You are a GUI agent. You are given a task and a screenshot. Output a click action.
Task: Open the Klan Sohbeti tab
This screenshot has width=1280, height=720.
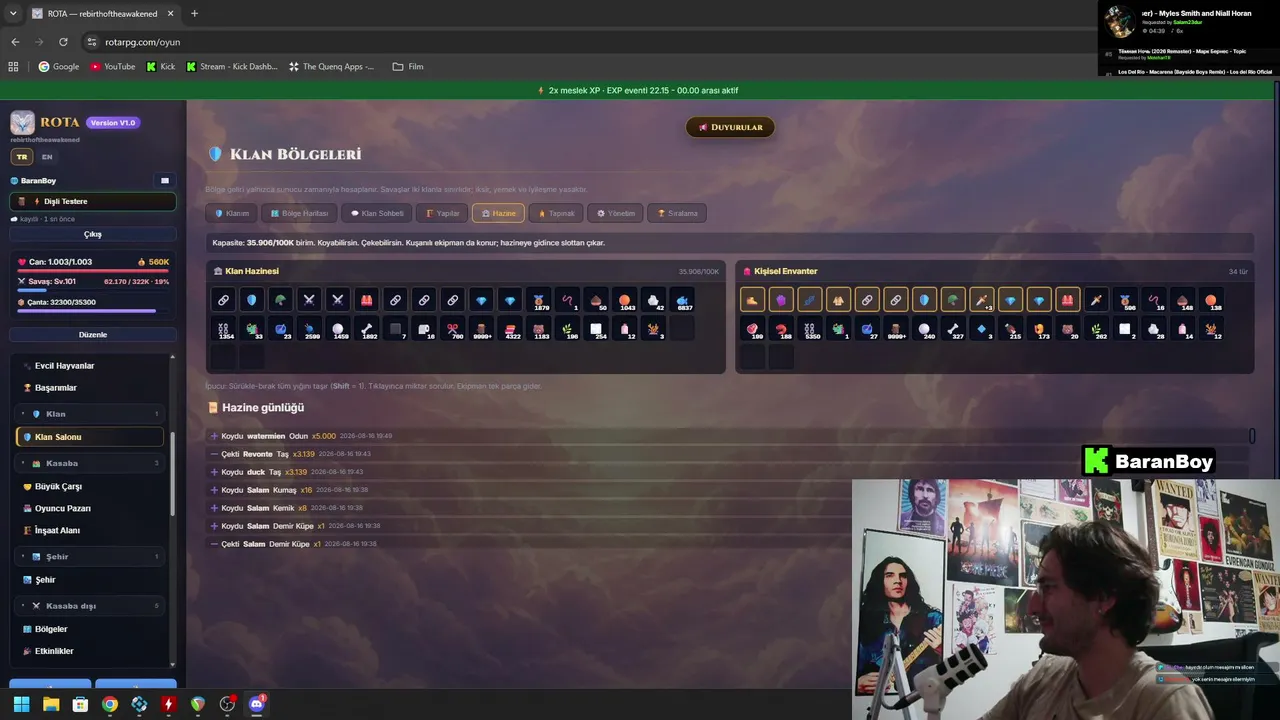pos(377,213)
